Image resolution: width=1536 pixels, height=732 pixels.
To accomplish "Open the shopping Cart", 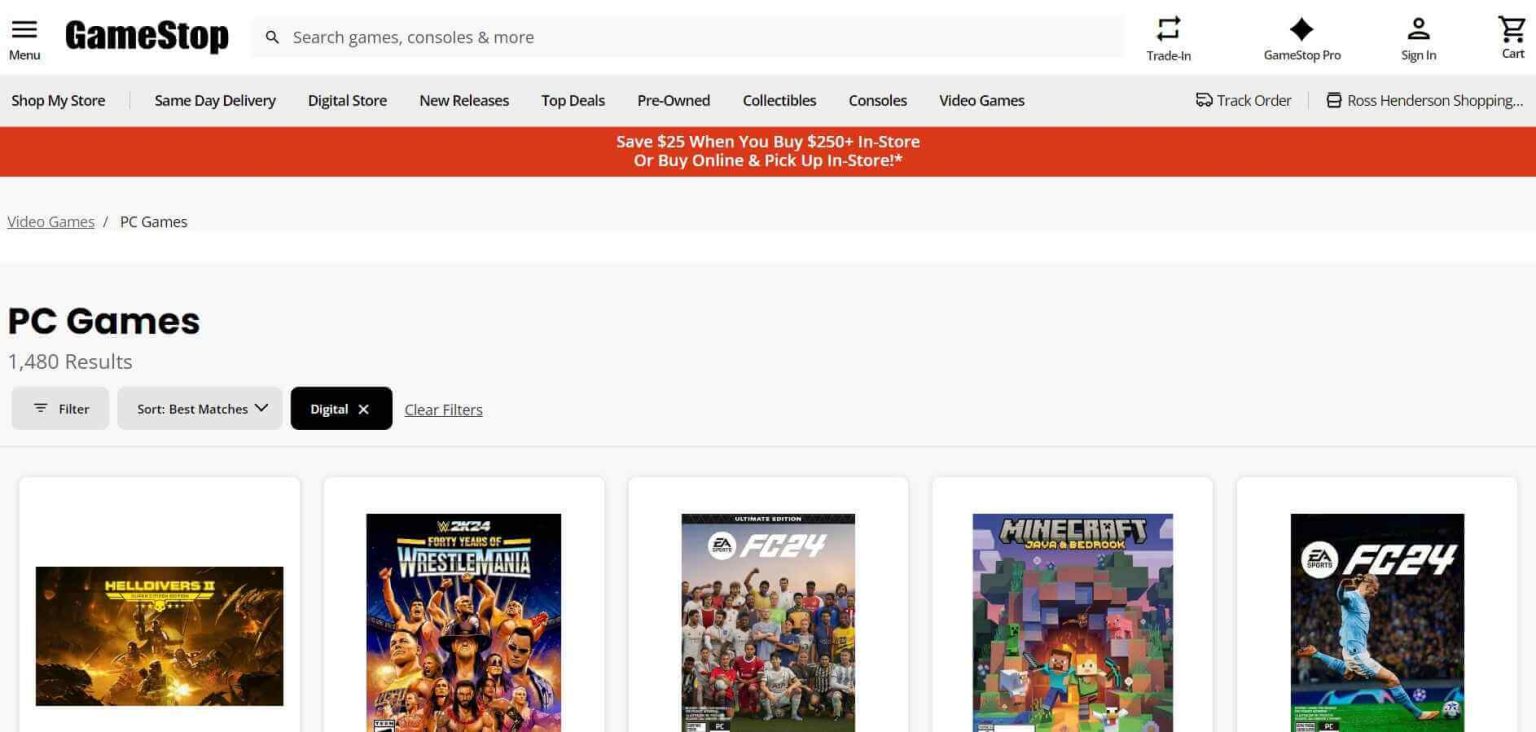I will point(1511,28).
